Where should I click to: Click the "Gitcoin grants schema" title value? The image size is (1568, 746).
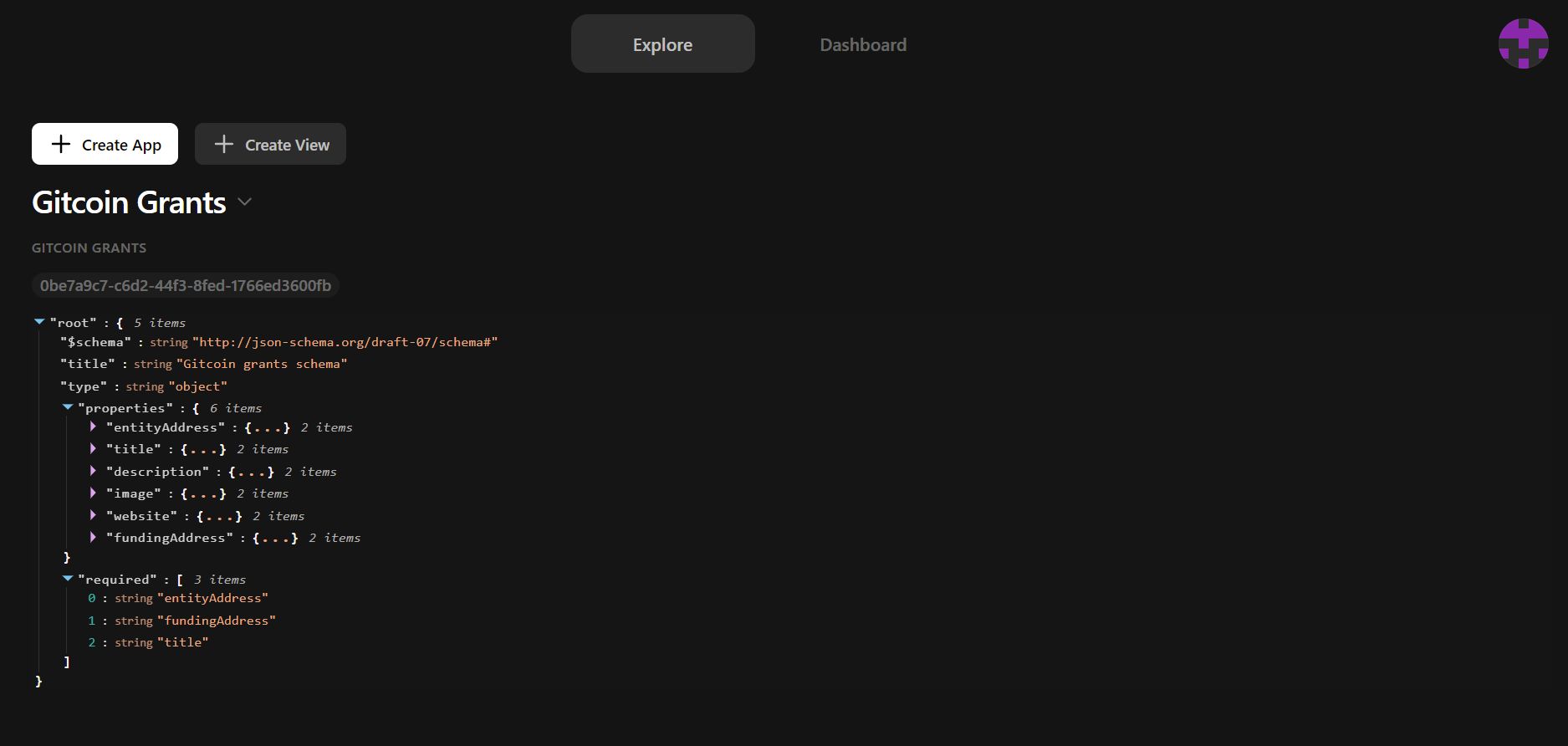[x=262, y=364]
